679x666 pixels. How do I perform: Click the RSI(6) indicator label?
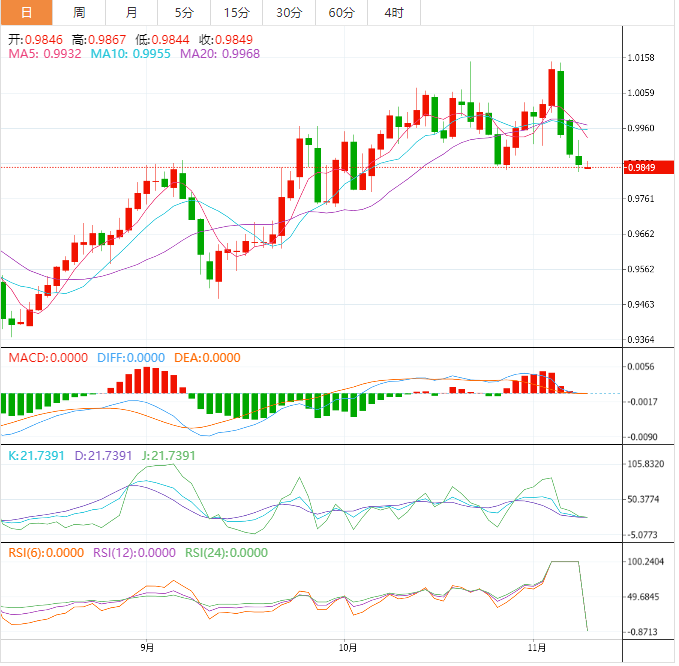pos(46,551)
